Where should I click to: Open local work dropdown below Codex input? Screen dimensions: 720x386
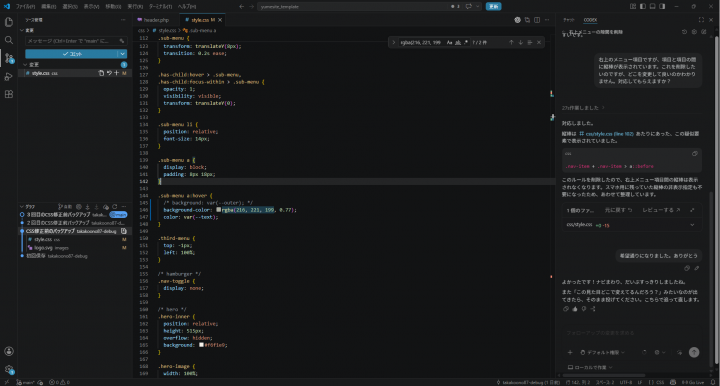(x=590, y=367)
